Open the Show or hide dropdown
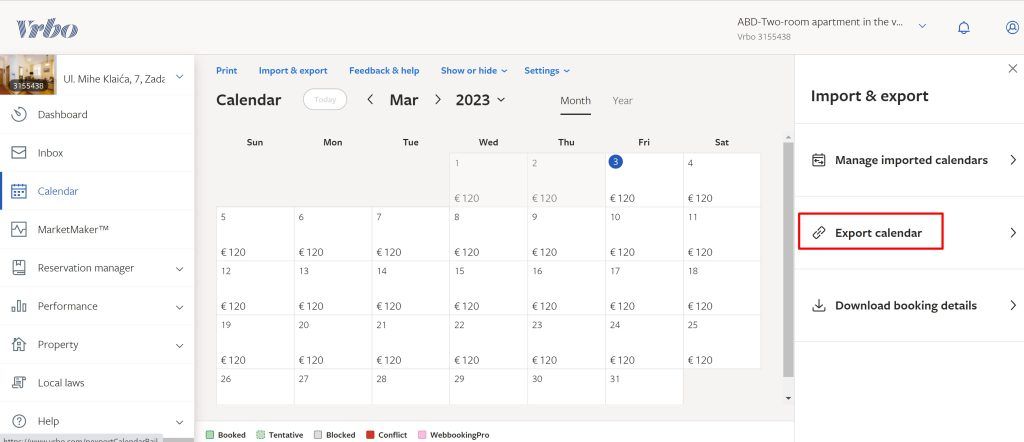Image resolution: width=1024 pixels, height=442 pixels. [x=474, y=71]
